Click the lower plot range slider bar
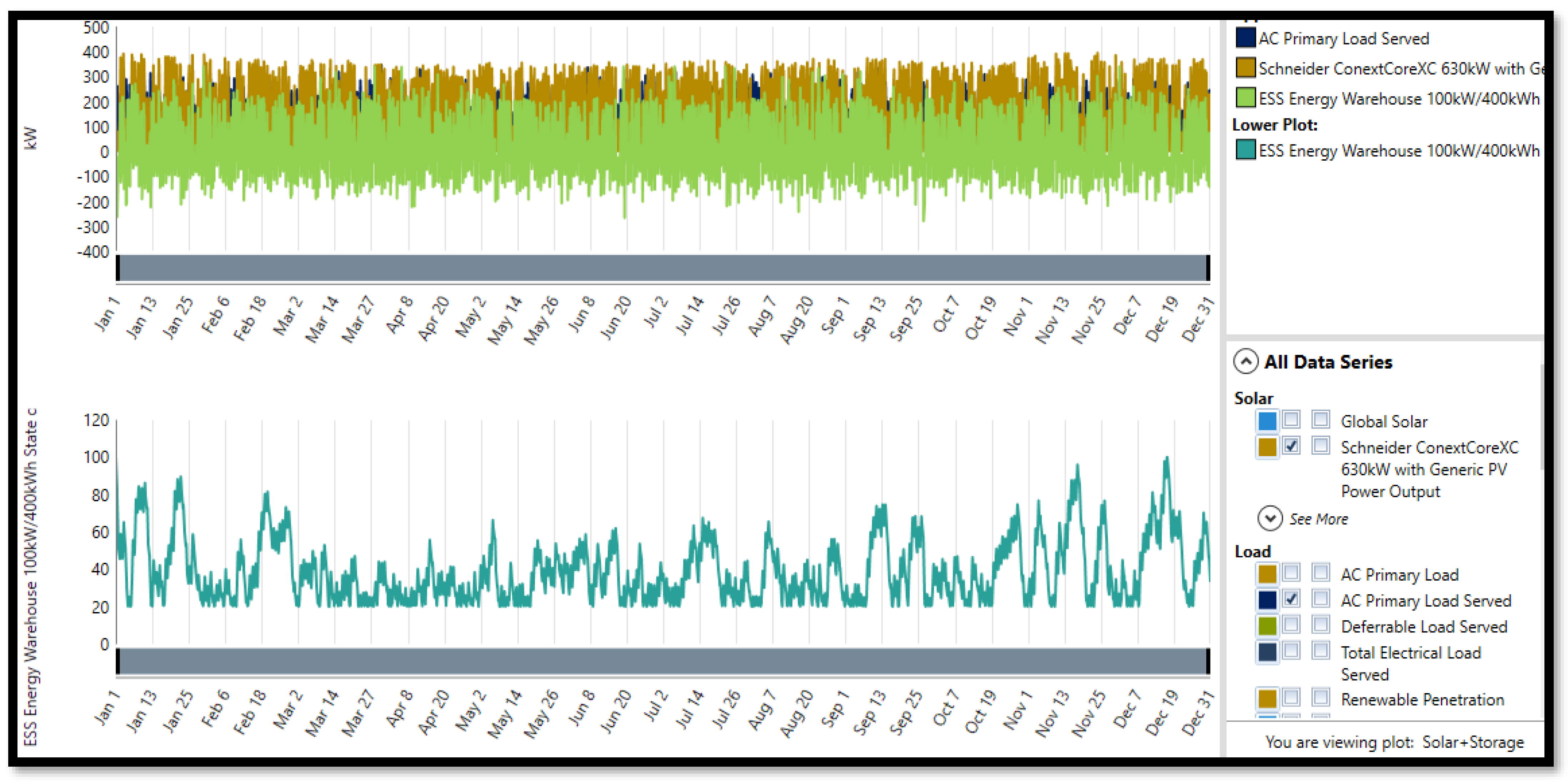 (662, 662)
